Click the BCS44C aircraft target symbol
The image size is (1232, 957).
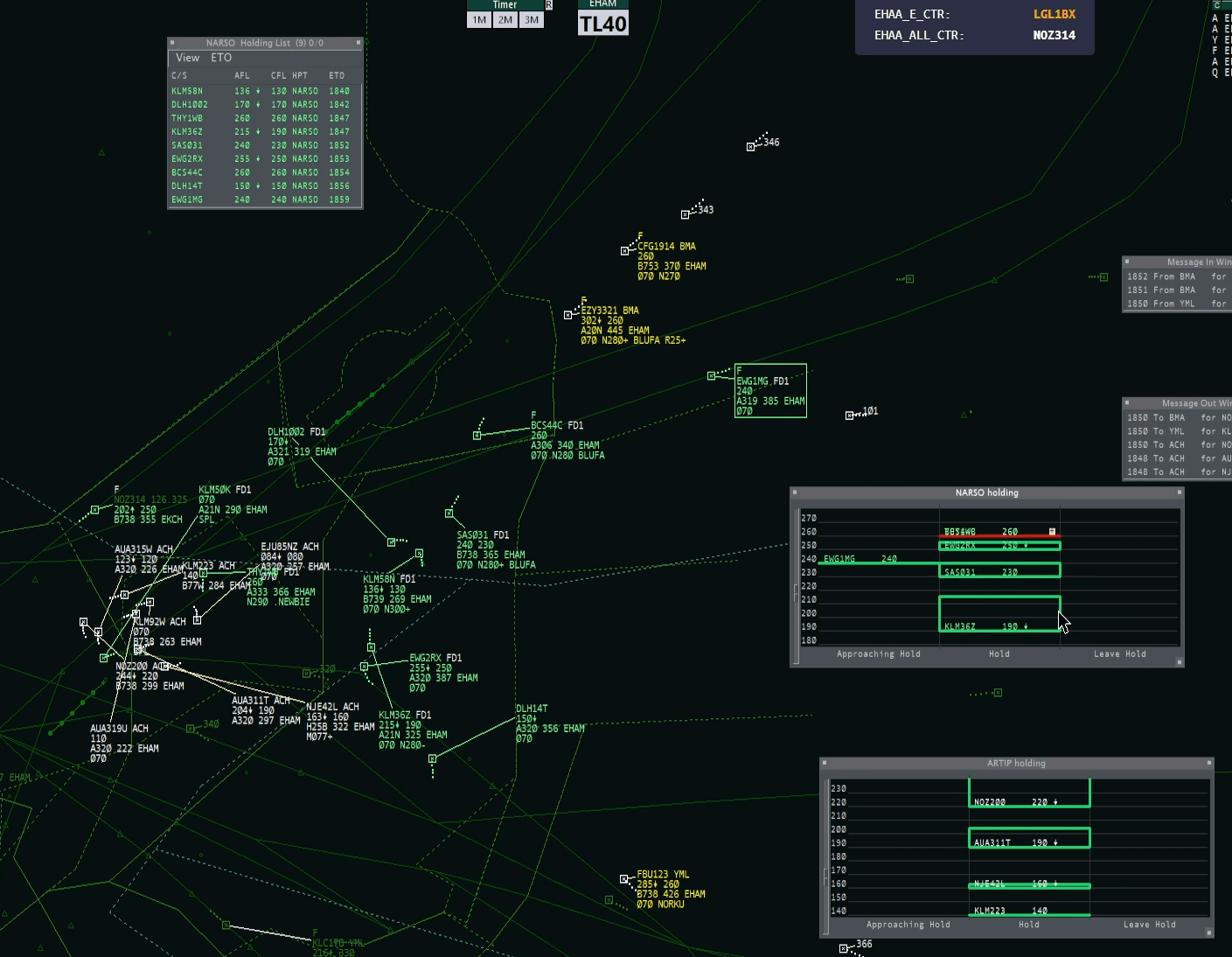[x=477, y=435]
